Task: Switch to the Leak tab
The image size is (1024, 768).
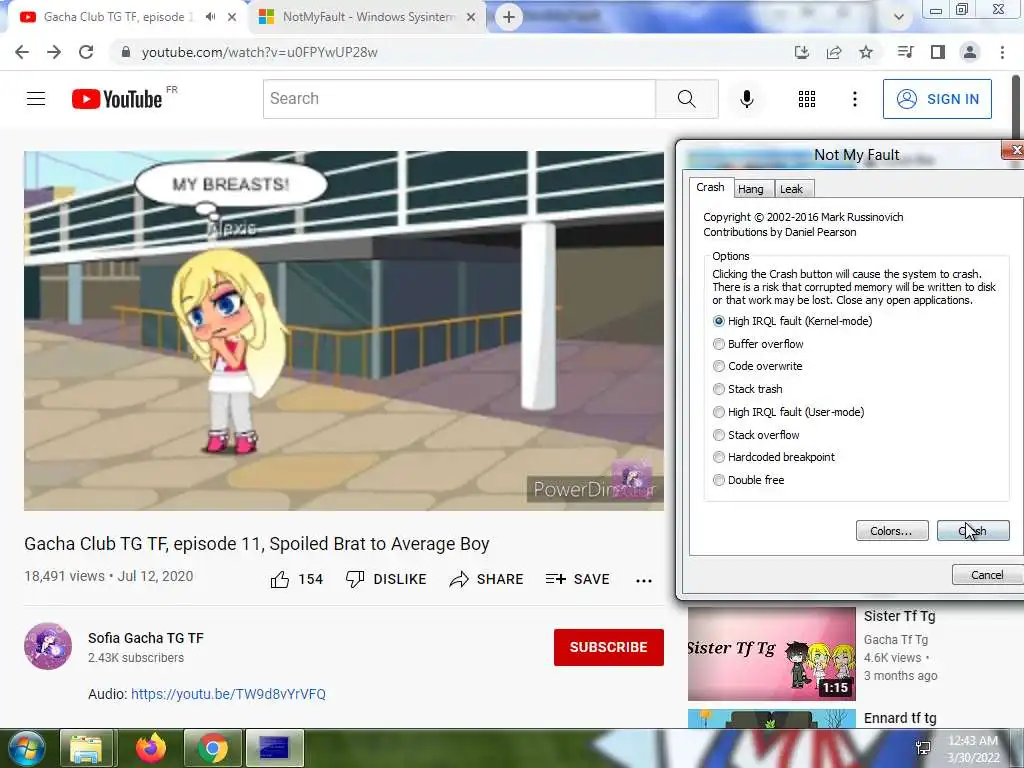Action: (792, 189)
